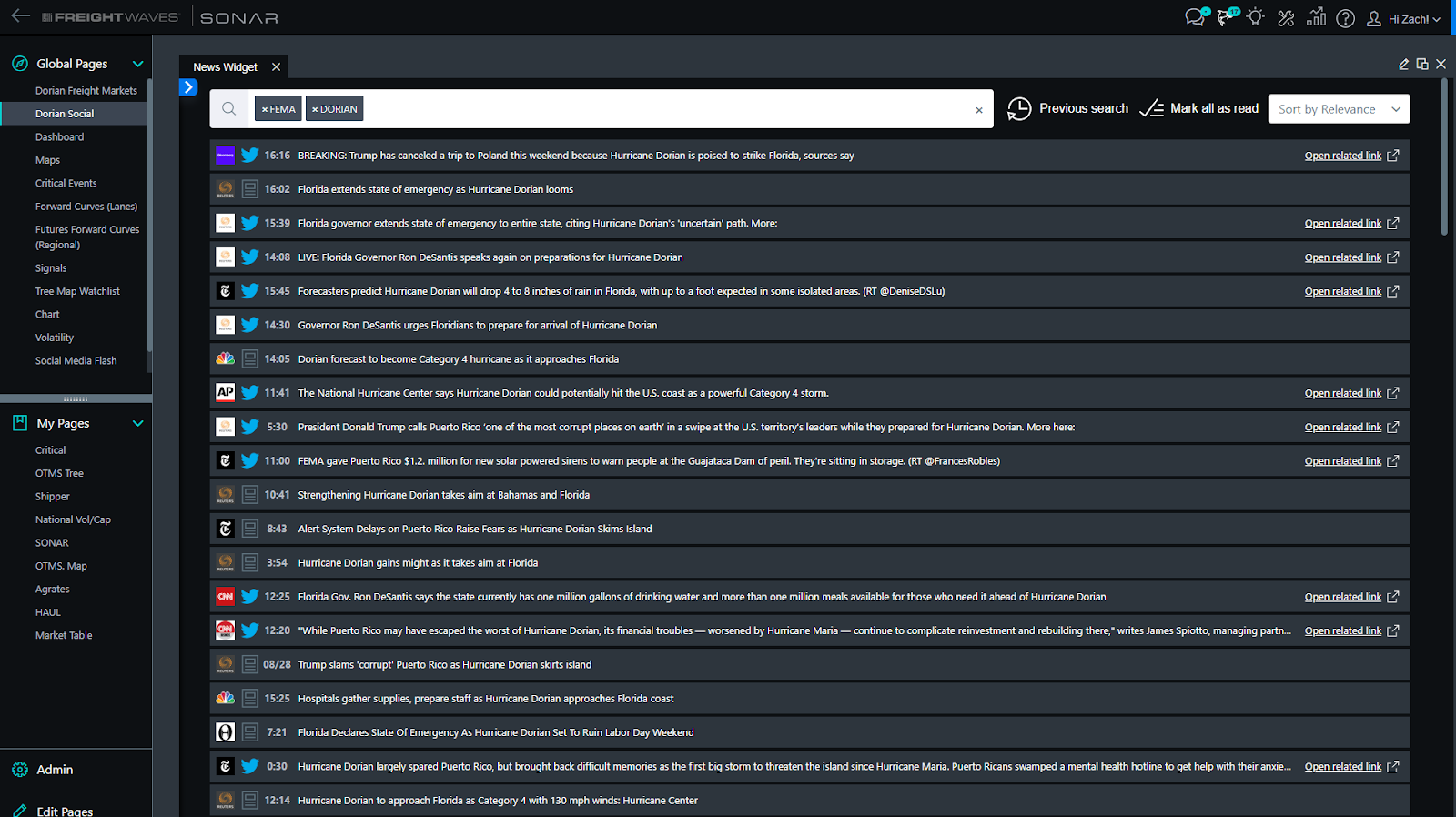Open the Sort by Relevance dropdown
This screenshot has height=817, width=1456.
point(1339,109)
